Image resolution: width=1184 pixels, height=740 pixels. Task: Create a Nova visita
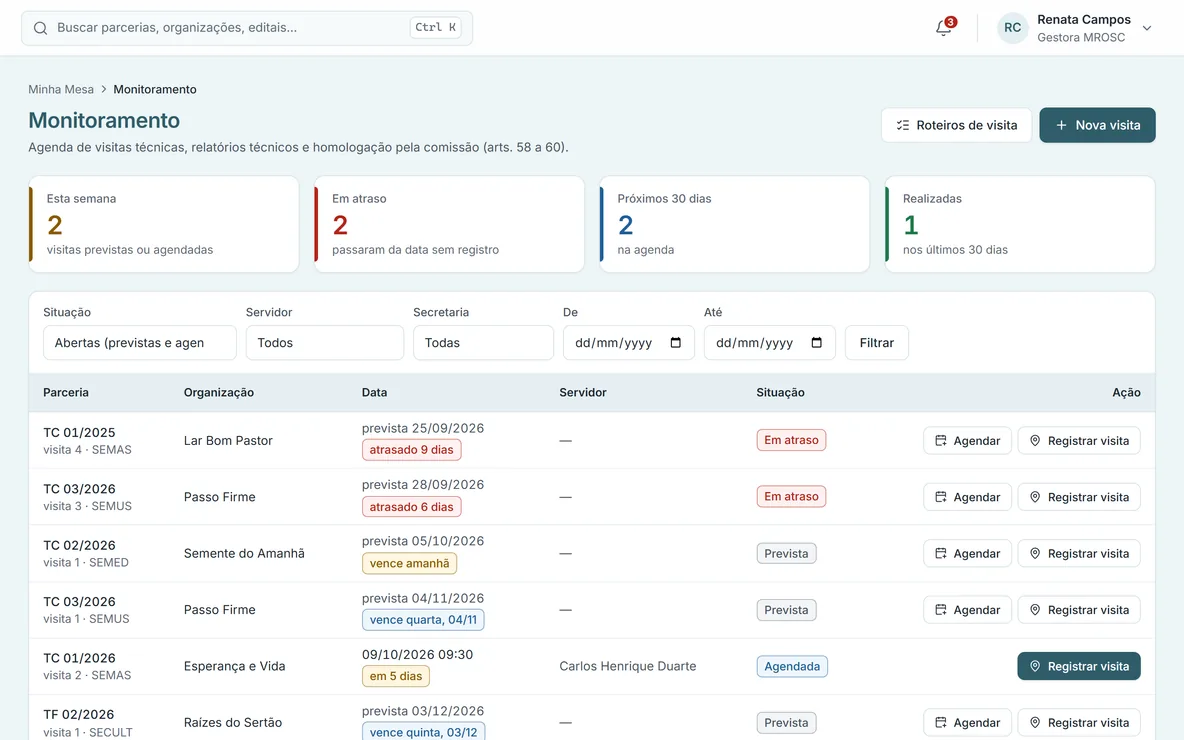click(x=1097, y=125)
